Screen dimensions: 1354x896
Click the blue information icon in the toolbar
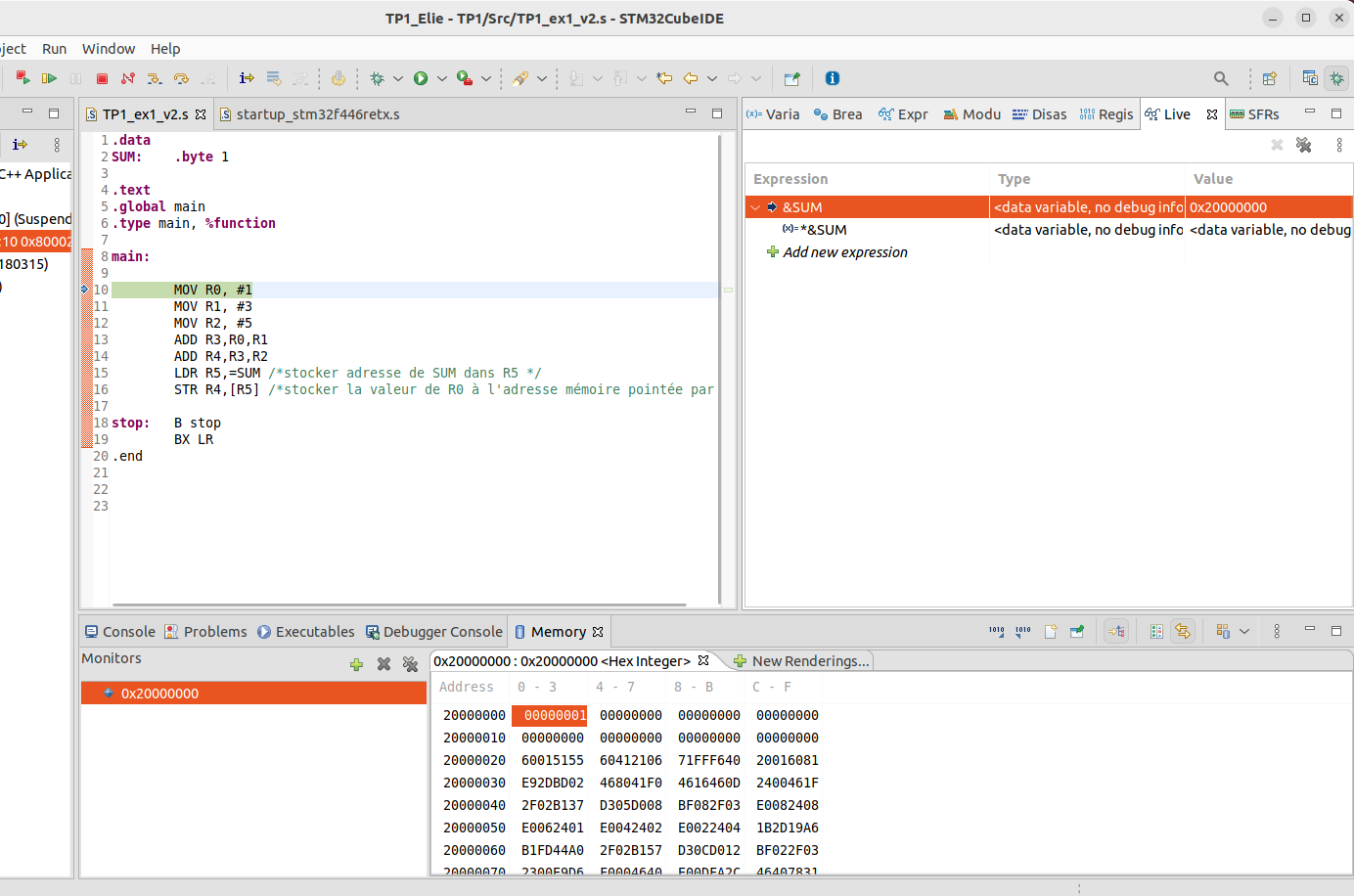tap(832, 78)
